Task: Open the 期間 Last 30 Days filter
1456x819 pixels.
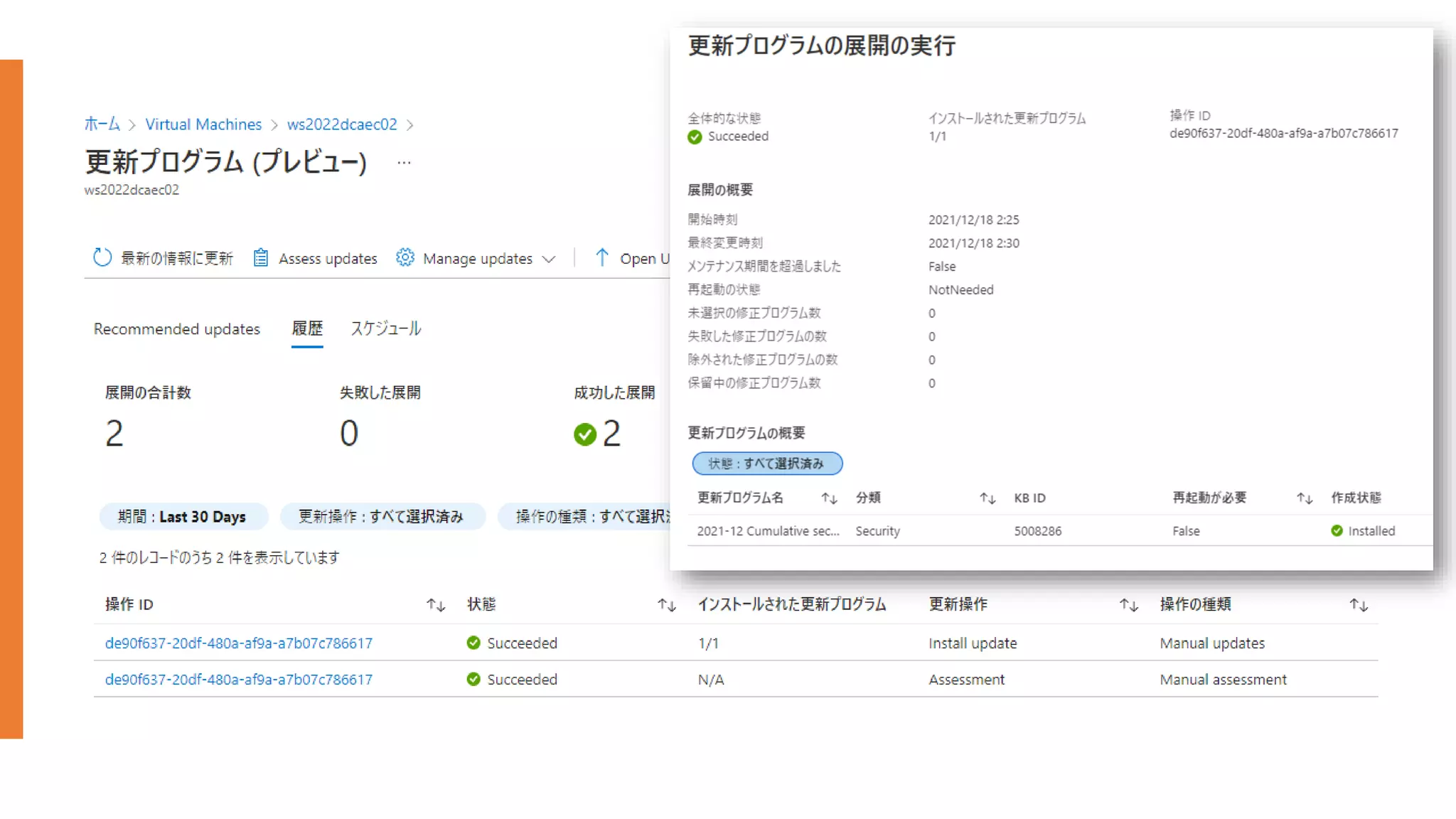Action: 183,517
